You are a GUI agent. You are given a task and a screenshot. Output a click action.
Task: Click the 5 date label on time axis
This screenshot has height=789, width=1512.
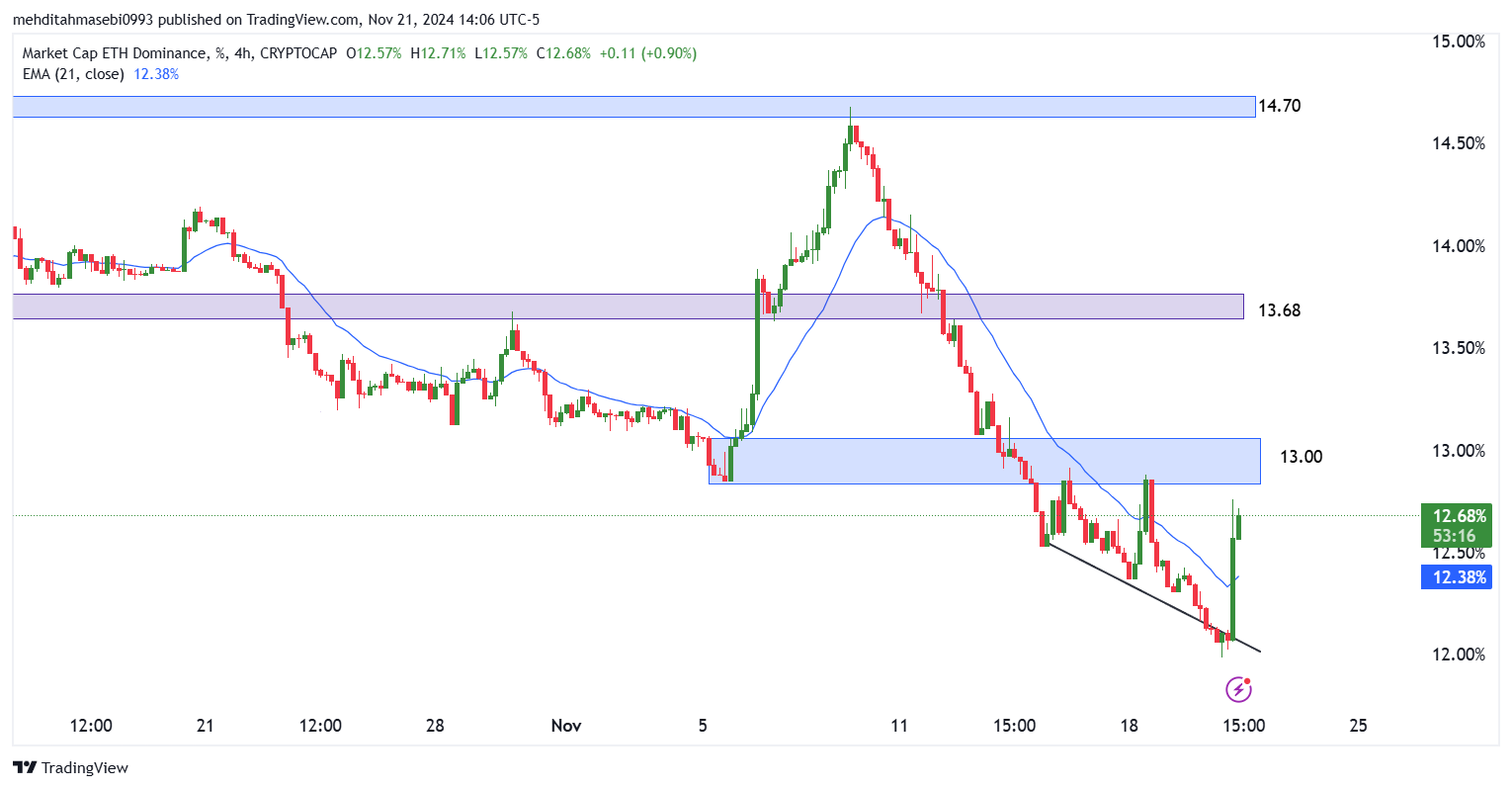coord(703,726)
